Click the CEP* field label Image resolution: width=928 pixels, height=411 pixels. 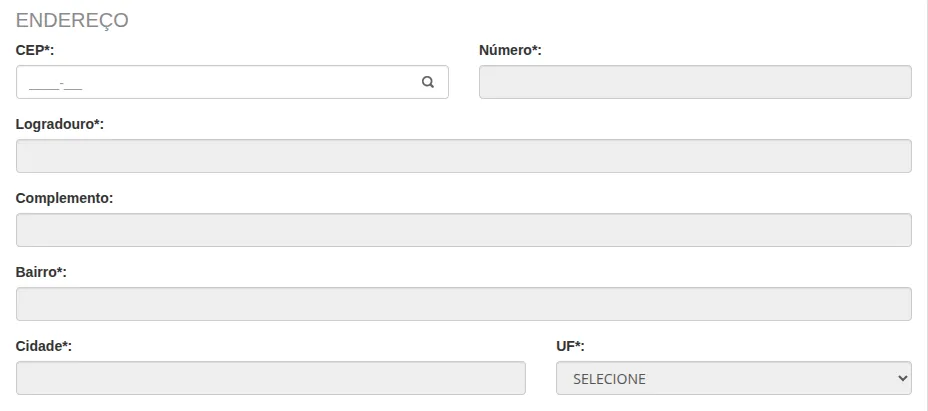pos(35,50)
